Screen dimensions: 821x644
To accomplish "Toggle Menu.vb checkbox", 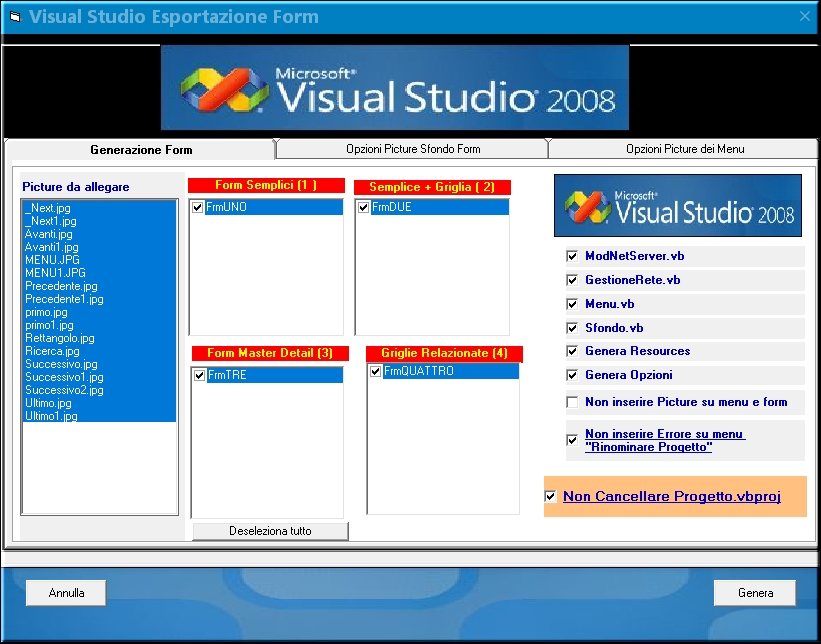I will 572,304.
